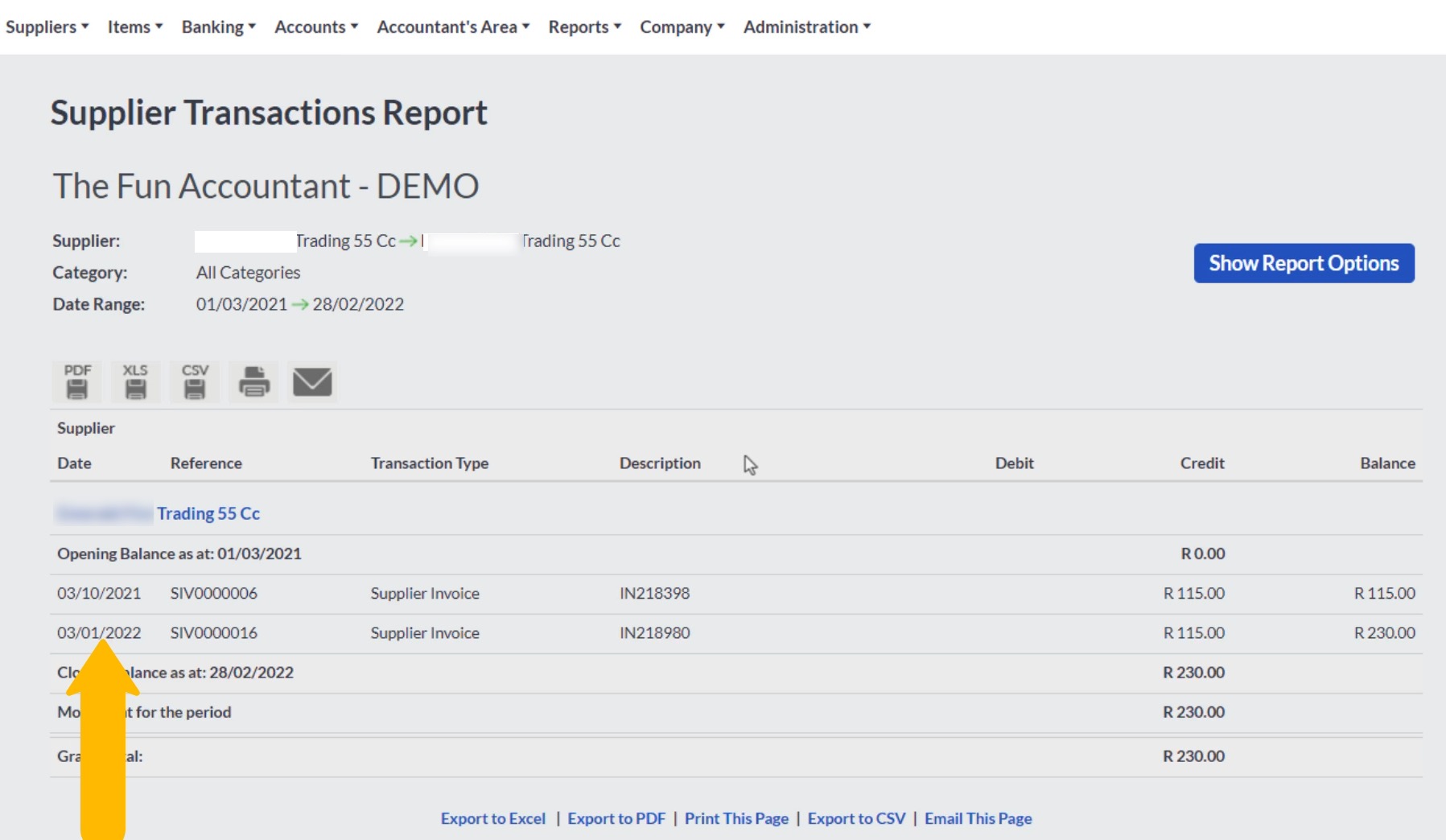
Task: Click the Credit column header
Action: pyautogui.click(x=1202, y=463)
